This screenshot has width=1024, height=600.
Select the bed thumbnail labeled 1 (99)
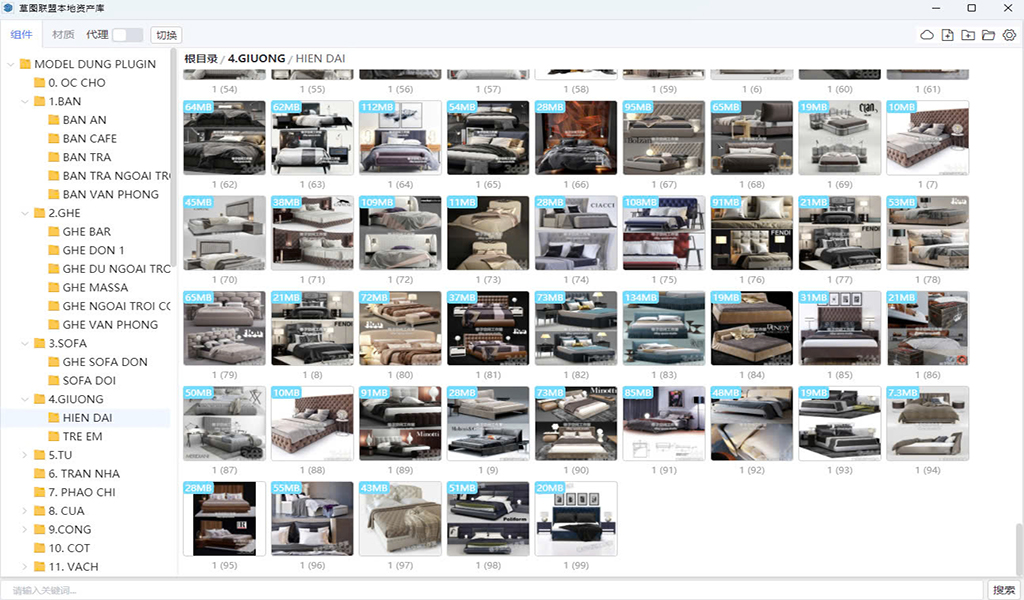[x=576, y=519]
